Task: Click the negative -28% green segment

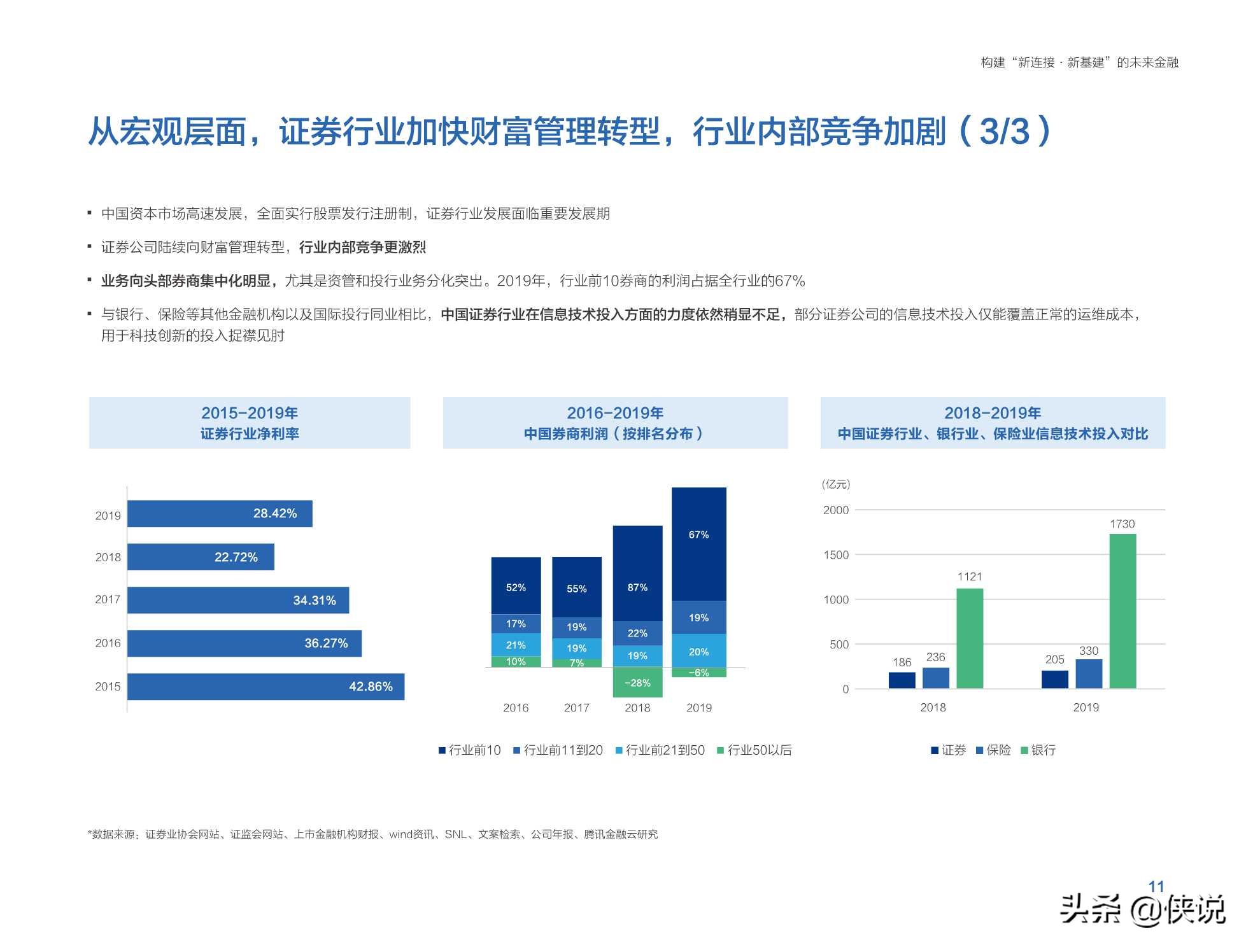Action: [x=637, y=682]
